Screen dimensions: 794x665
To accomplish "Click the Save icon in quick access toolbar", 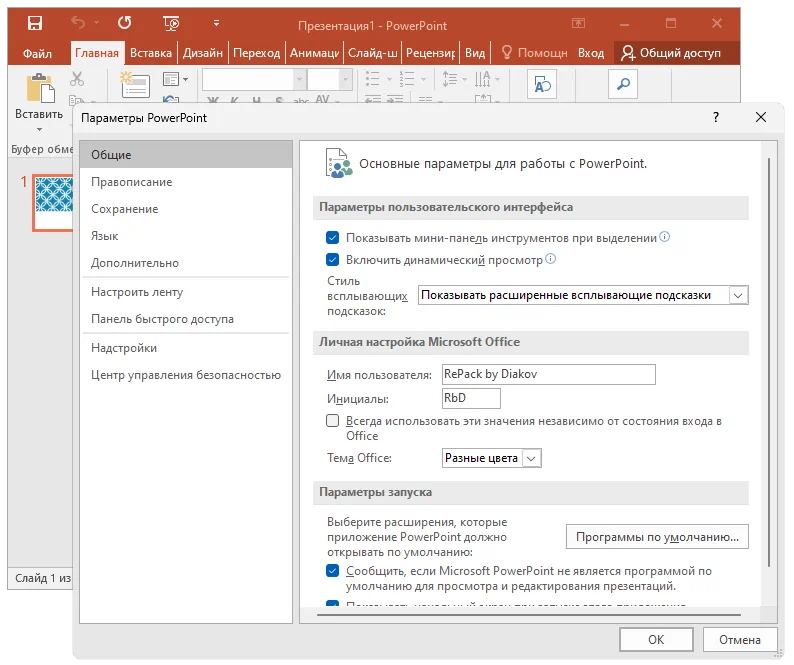I will (x=35, y=21).
